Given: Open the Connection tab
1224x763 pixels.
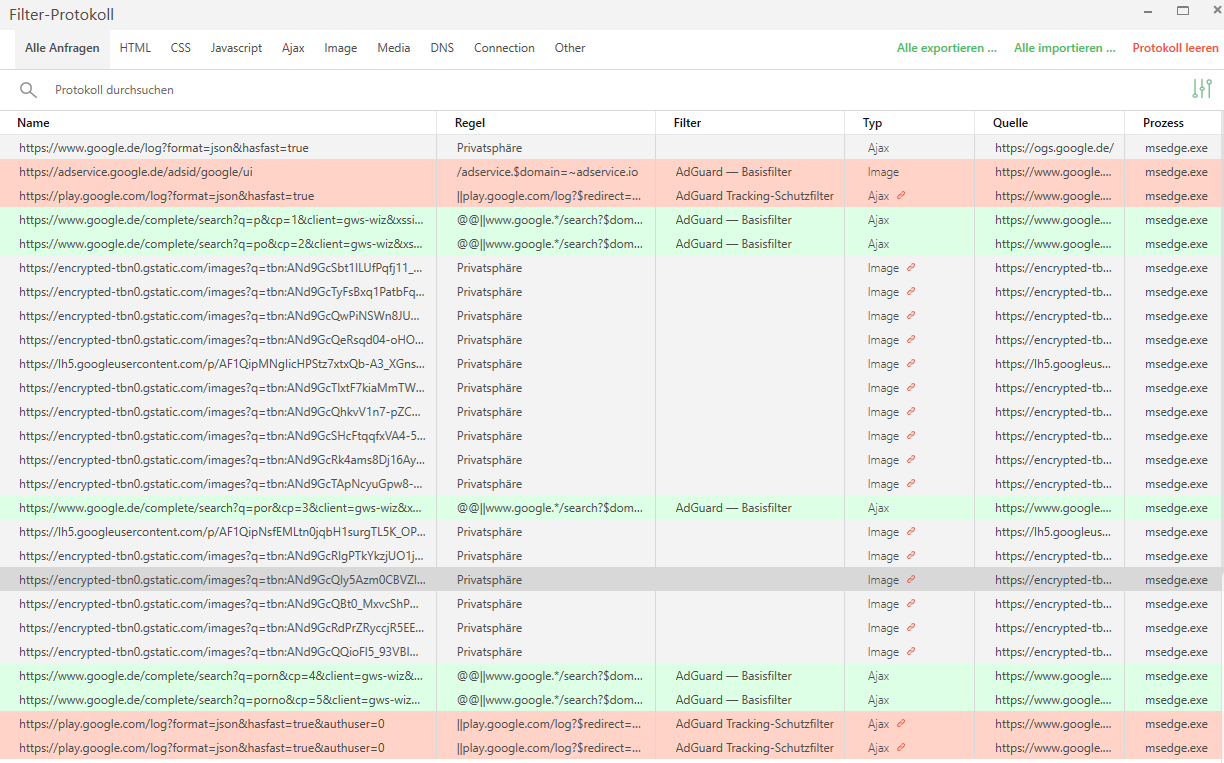Looking at the screenshot, I should tap(504, 48).
